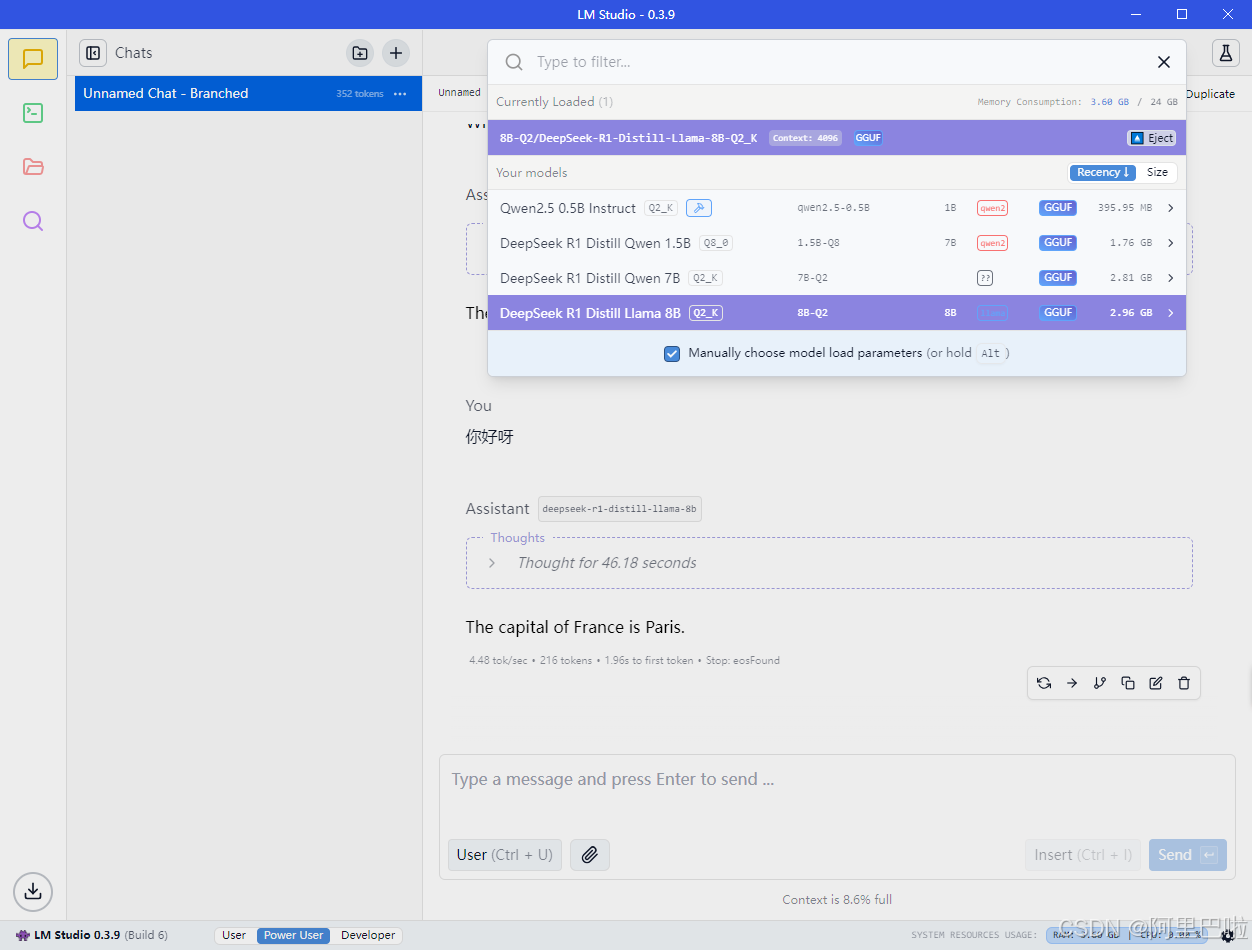Image resolution: width=1252 pixels, height=950 pixels.
Task: Click the 395.95 MB size value
Action: pyautogui.click(x=1125, y=208)
